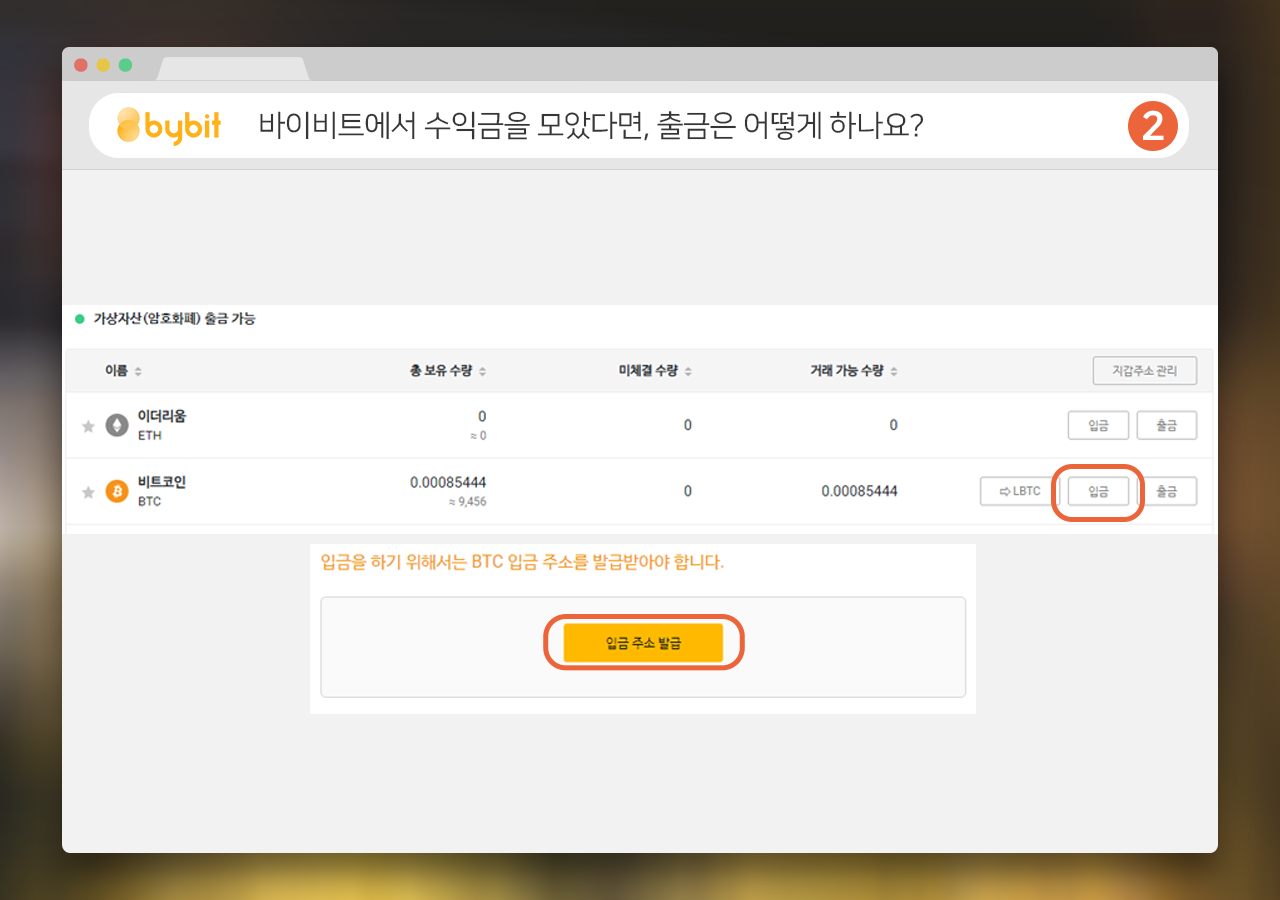This screenshot has height=900, width=1280.
Task: Sort by 총 보유 수량 column
Action: (448, 371)
